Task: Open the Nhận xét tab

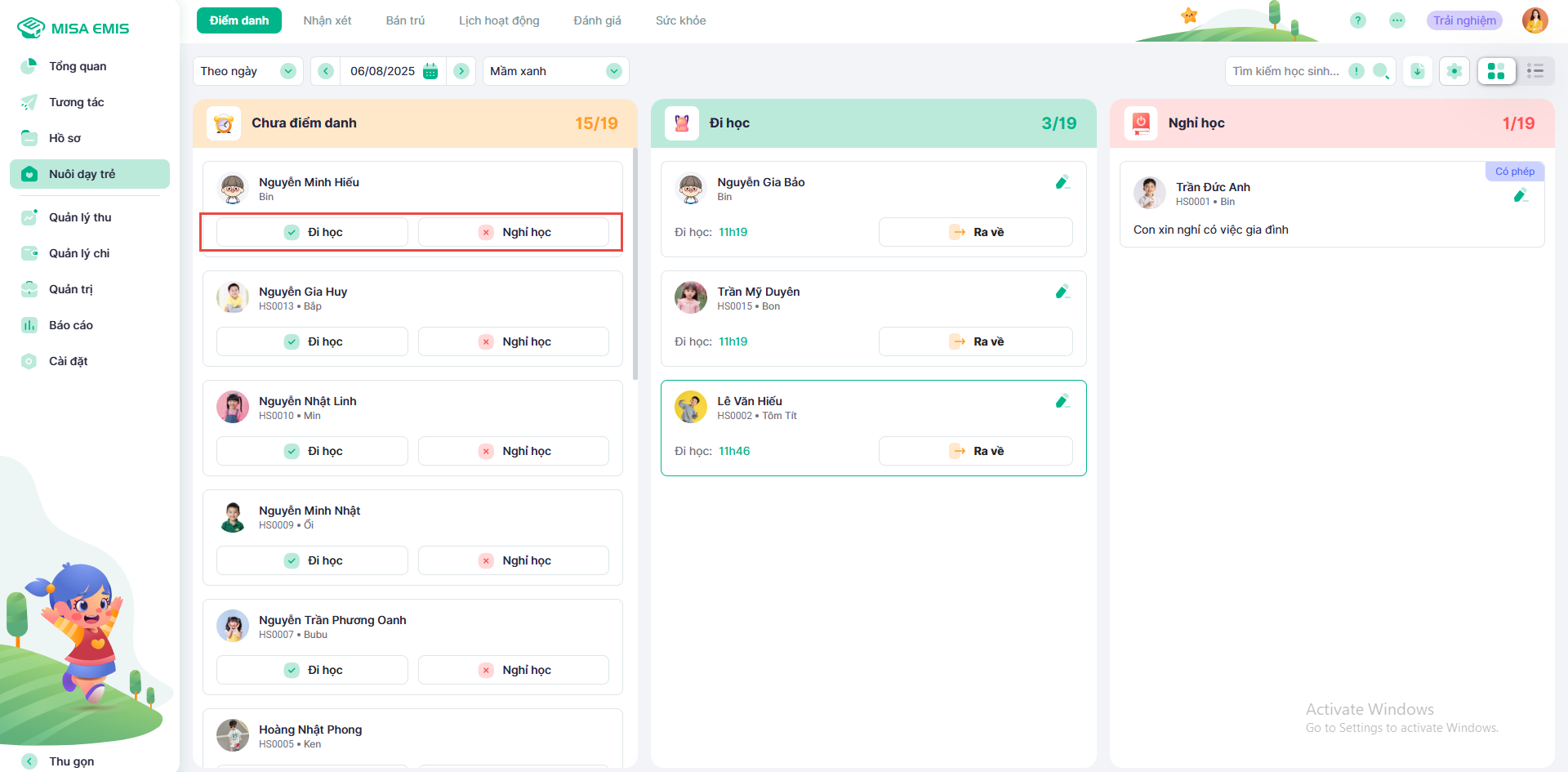Action: tap(327, 20)
